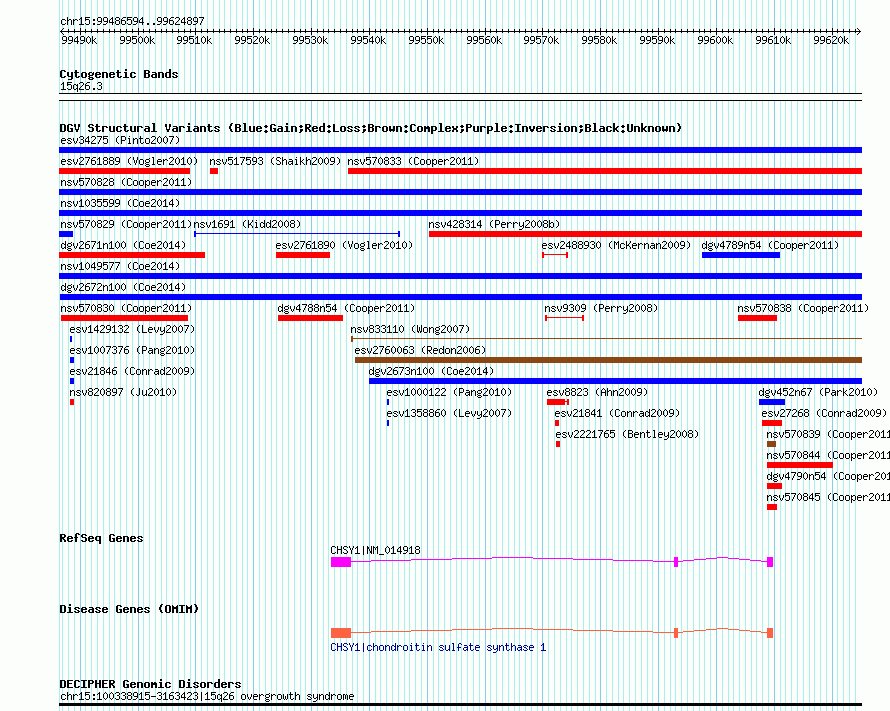Open the Disease Genes (OMIM) track title
890x711 pixels.
129,609
